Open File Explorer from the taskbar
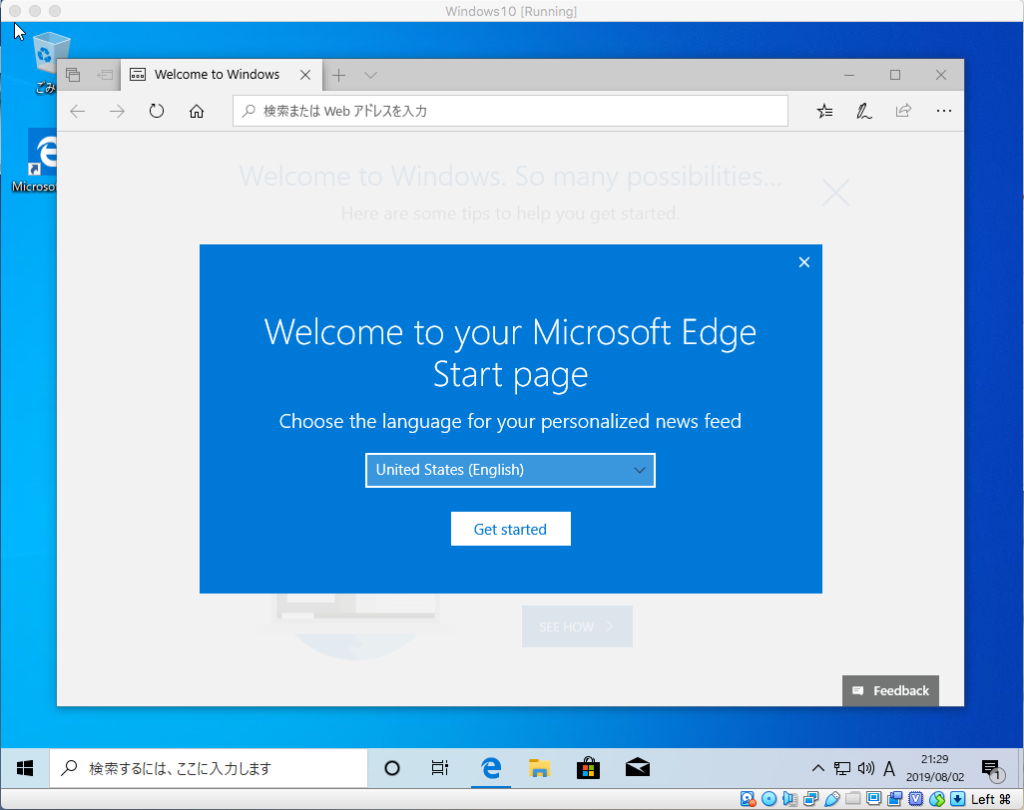1024x810 pixels. click(539, 768)
